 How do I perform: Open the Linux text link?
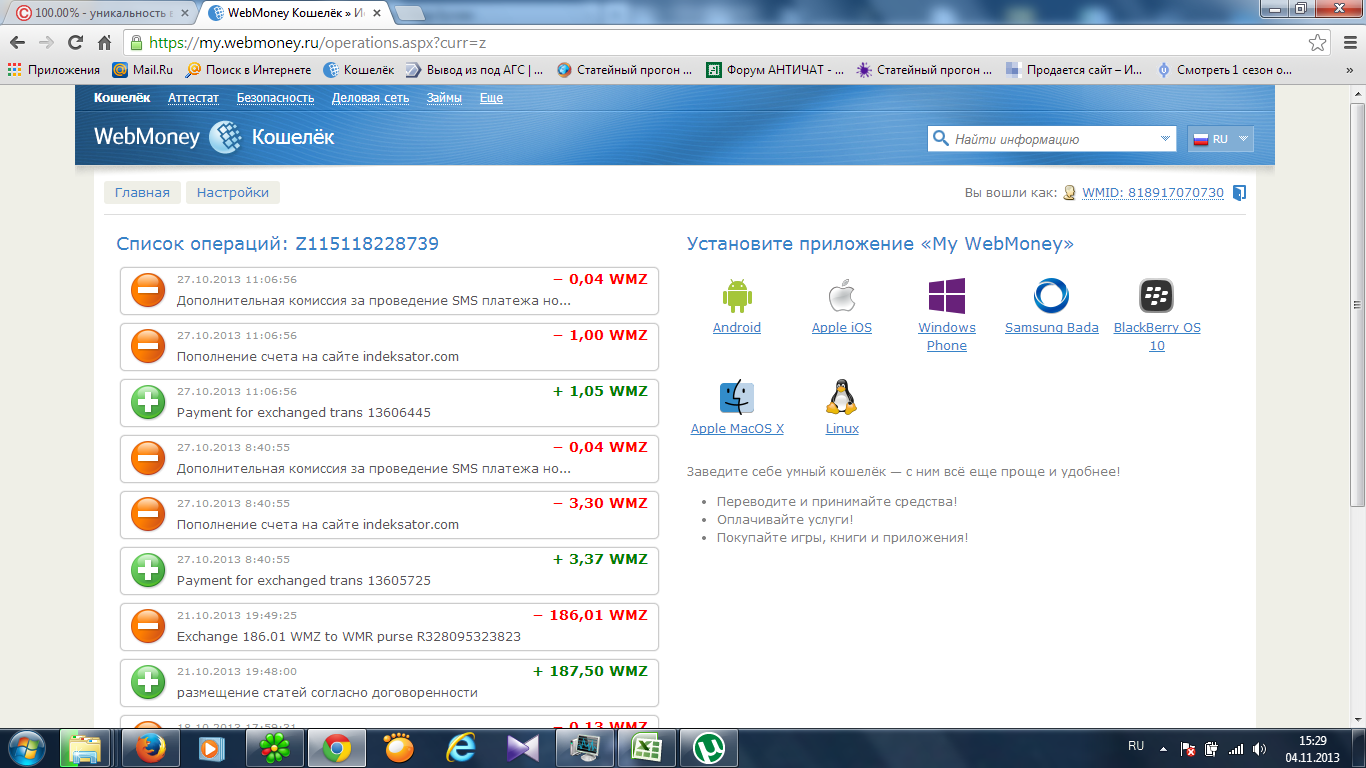pyautogui.click(x=842, y=429)
